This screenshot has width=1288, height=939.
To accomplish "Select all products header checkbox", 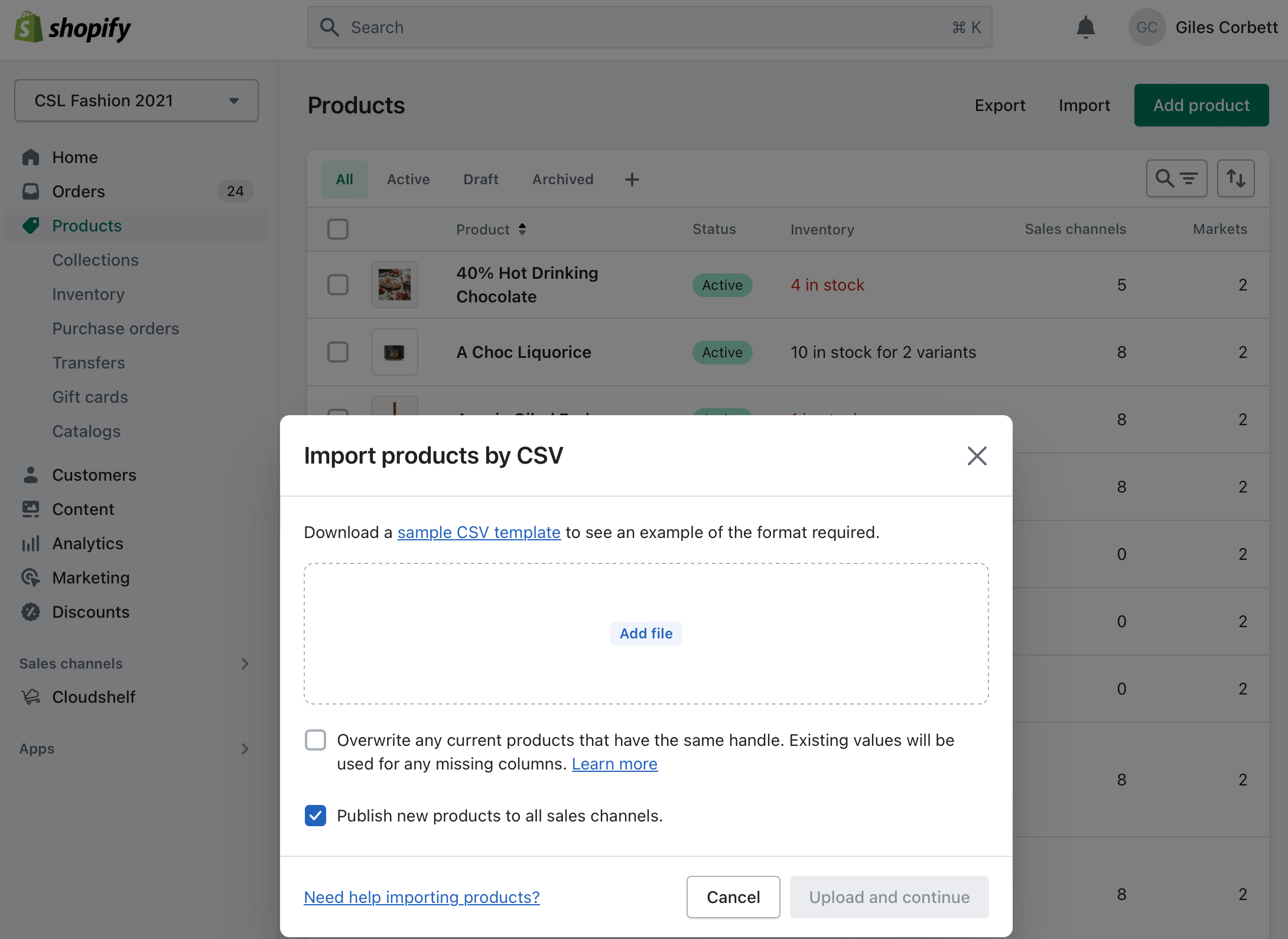I will point(338,229).
